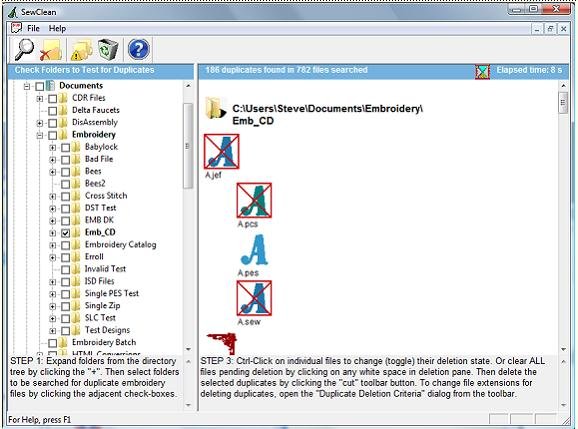Select the A.pes design thumbnail
The width and height of the screenshot is (578, 429).
tap(254, 250)
